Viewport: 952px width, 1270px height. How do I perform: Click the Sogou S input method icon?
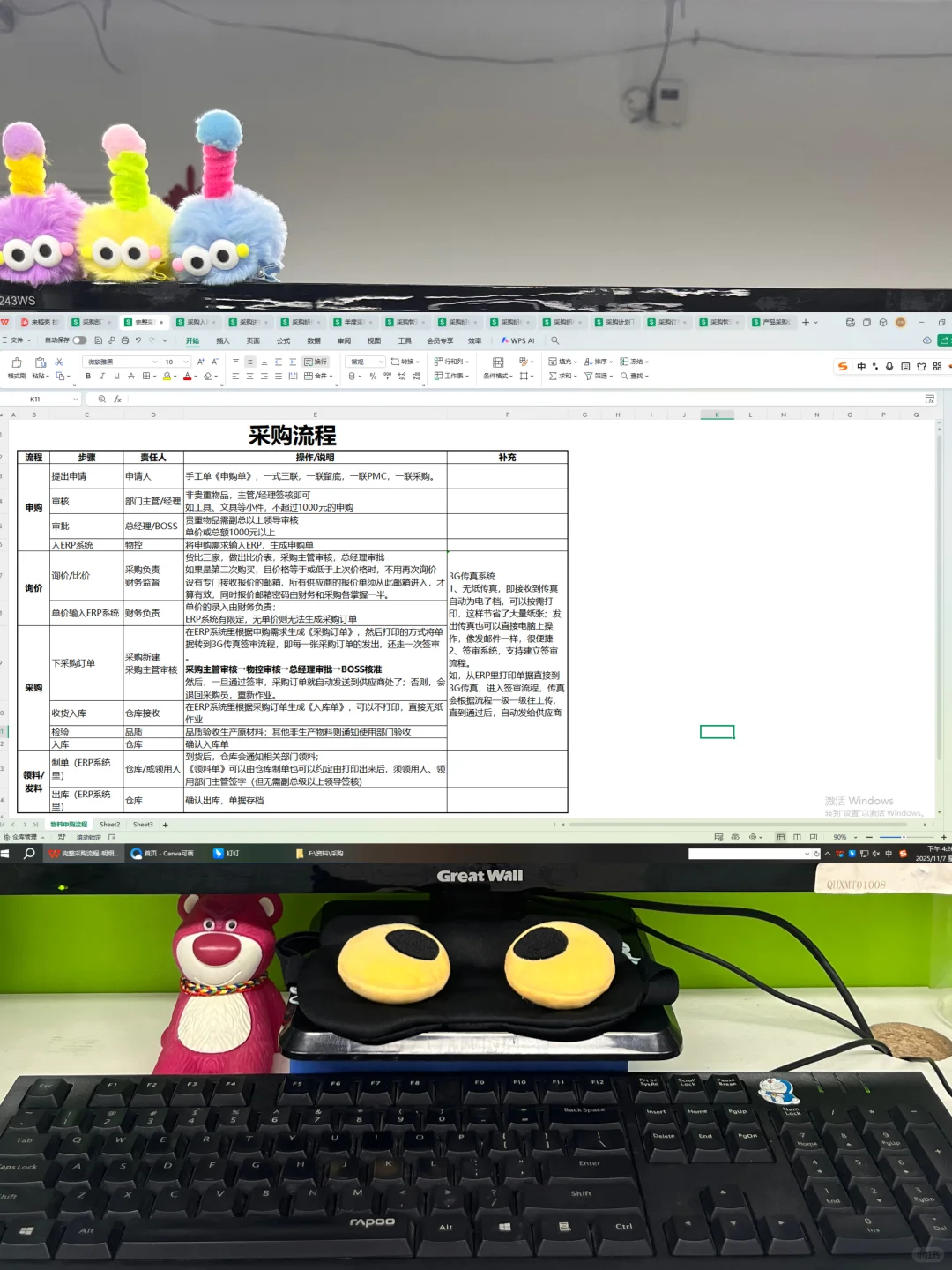click(843, 366)
